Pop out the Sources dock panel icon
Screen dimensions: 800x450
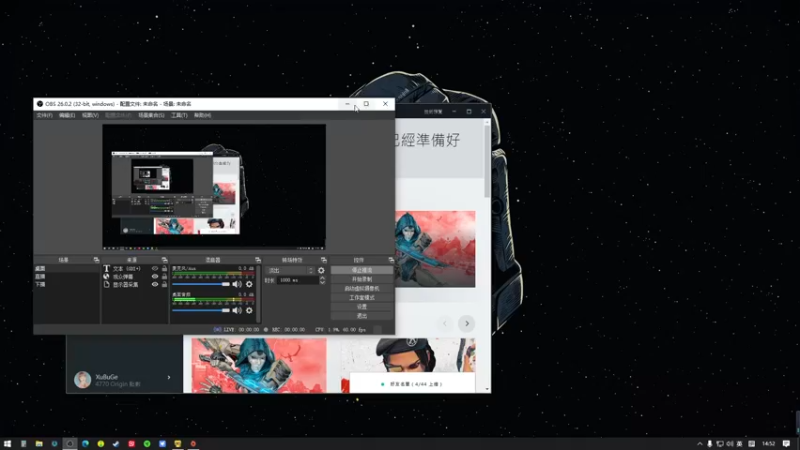[164, 260]
